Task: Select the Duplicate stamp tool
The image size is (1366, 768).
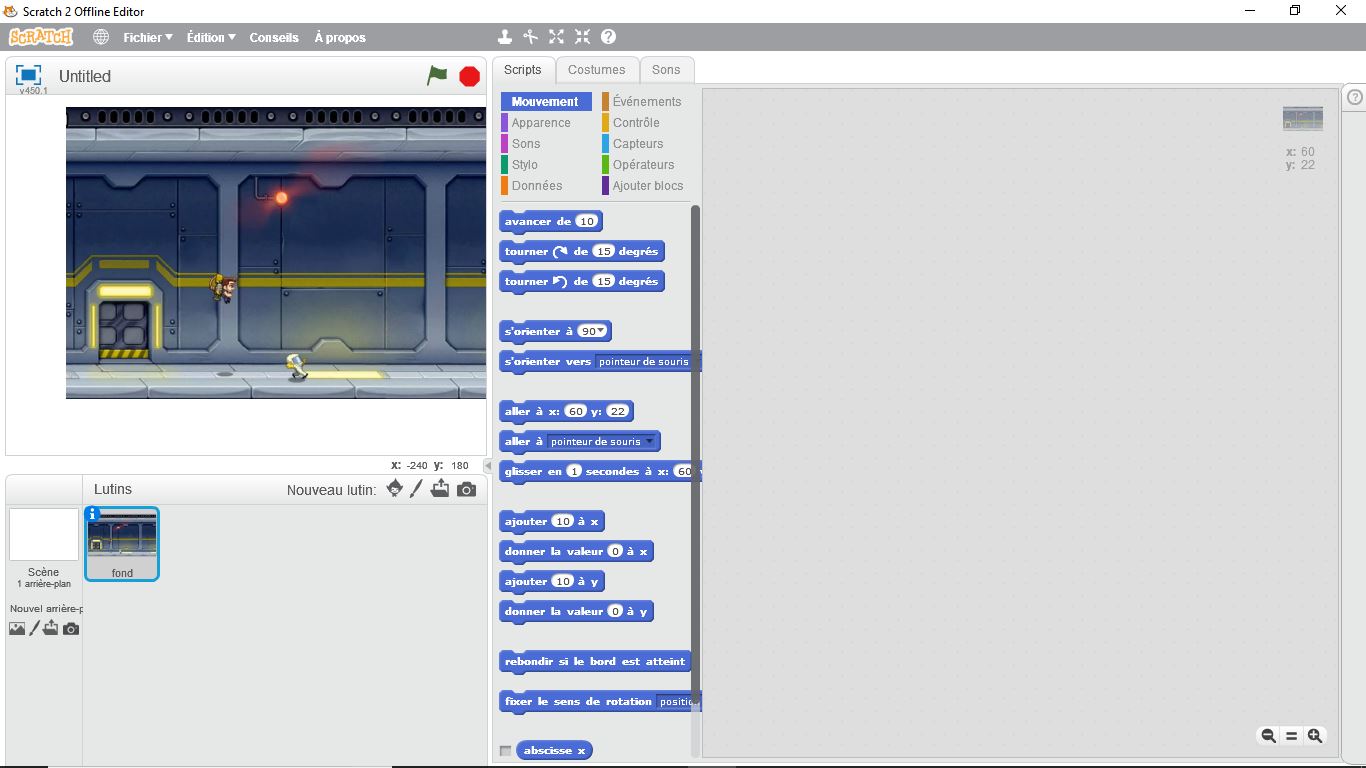Action: (x=505, y=37)
